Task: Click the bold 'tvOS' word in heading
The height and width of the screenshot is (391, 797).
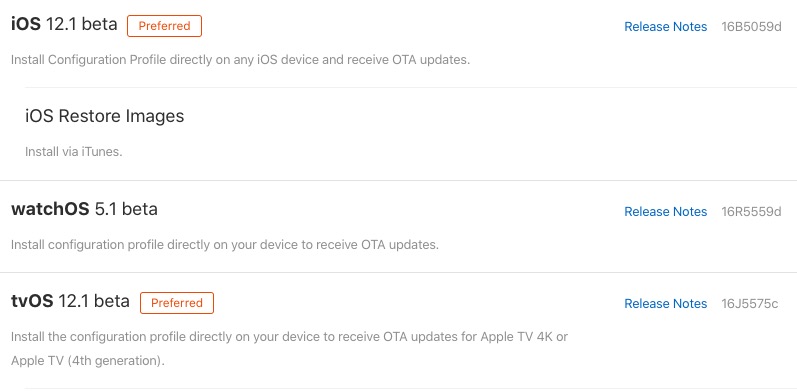Action: point(32,301)
